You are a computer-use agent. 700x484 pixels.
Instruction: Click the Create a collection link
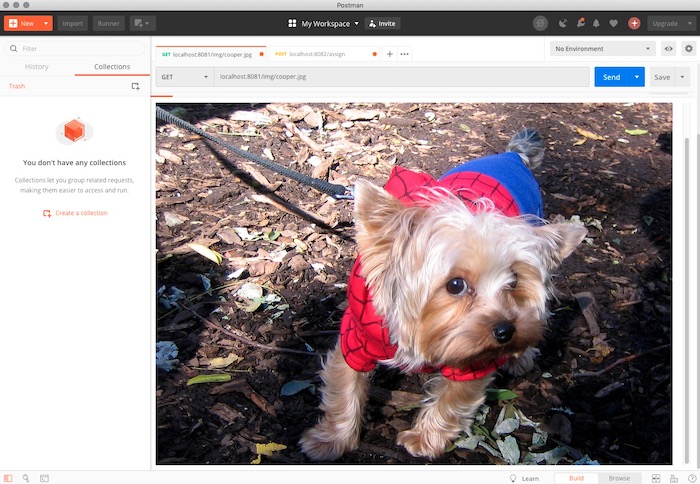point(75,213)
